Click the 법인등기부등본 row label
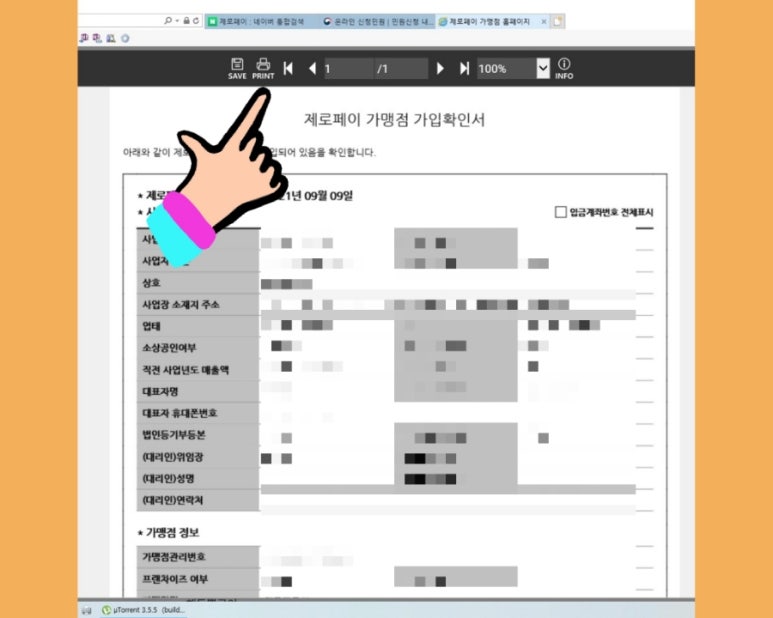This screenshot has width=773, height=618. pyautogui.click(x=174, y=435)
